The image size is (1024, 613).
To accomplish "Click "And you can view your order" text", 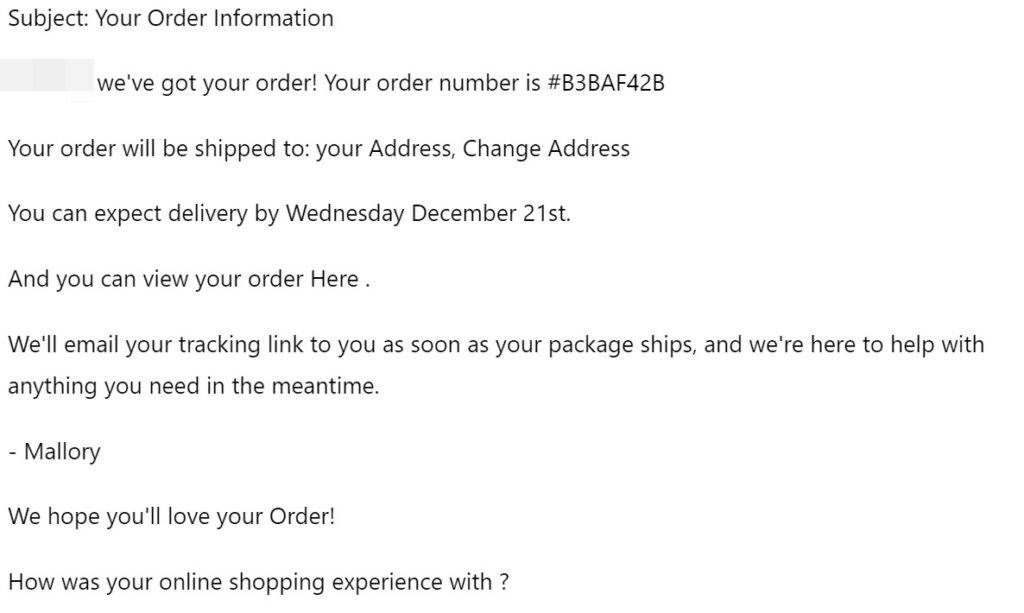I will pos(155,279).
